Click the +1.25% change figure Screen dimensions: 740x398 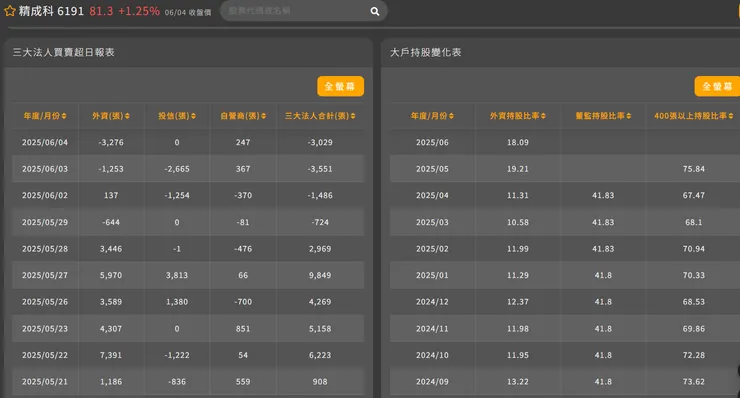pyautogui.click(x=139, y=11)
